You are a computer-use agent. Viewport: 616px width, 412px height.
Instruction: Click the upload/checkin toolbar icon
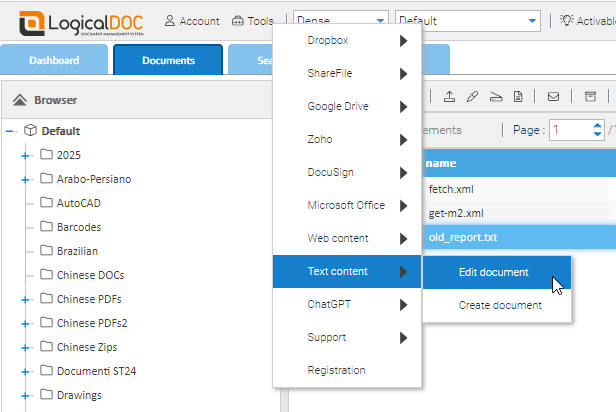coord(449,96)
